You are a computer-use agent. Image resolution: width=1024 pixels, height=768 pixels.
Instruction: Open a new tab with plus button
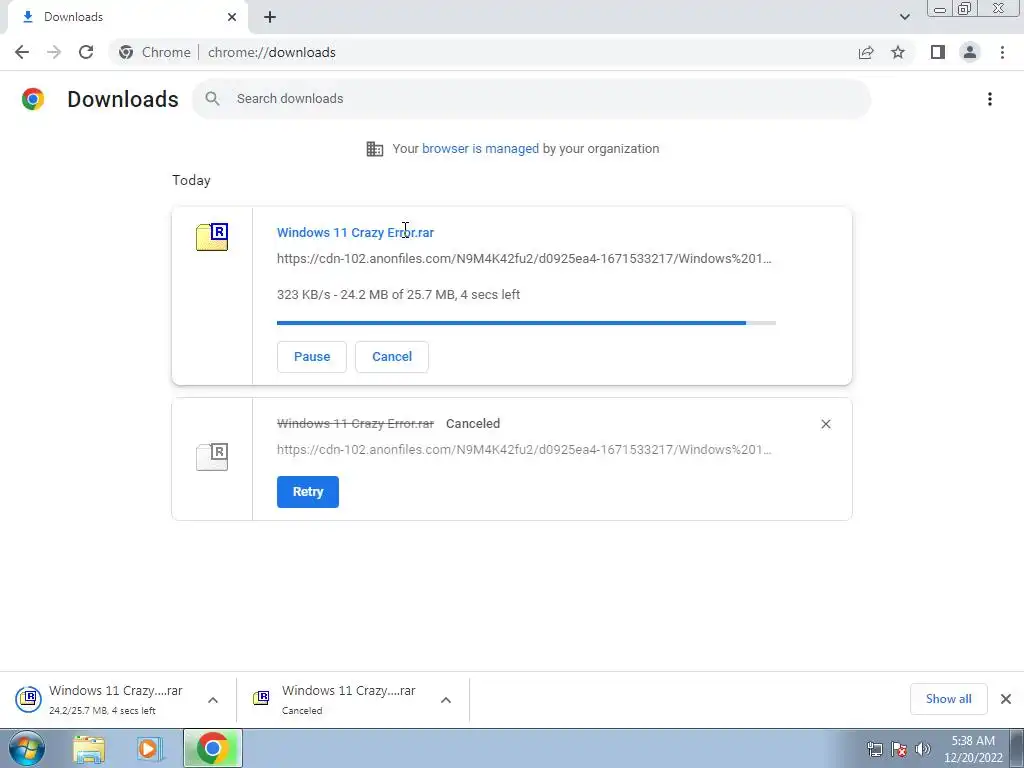(270, 17)
